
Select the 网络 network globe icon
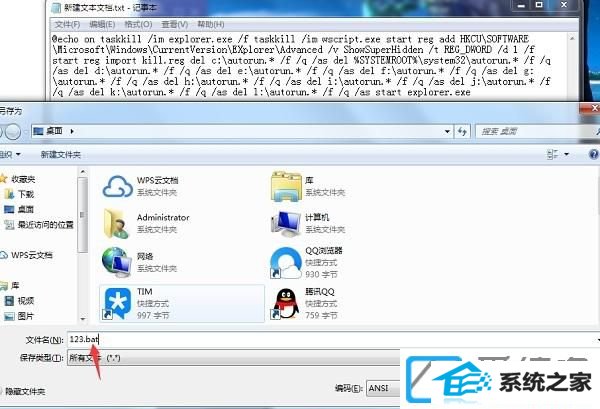point(117,262)
